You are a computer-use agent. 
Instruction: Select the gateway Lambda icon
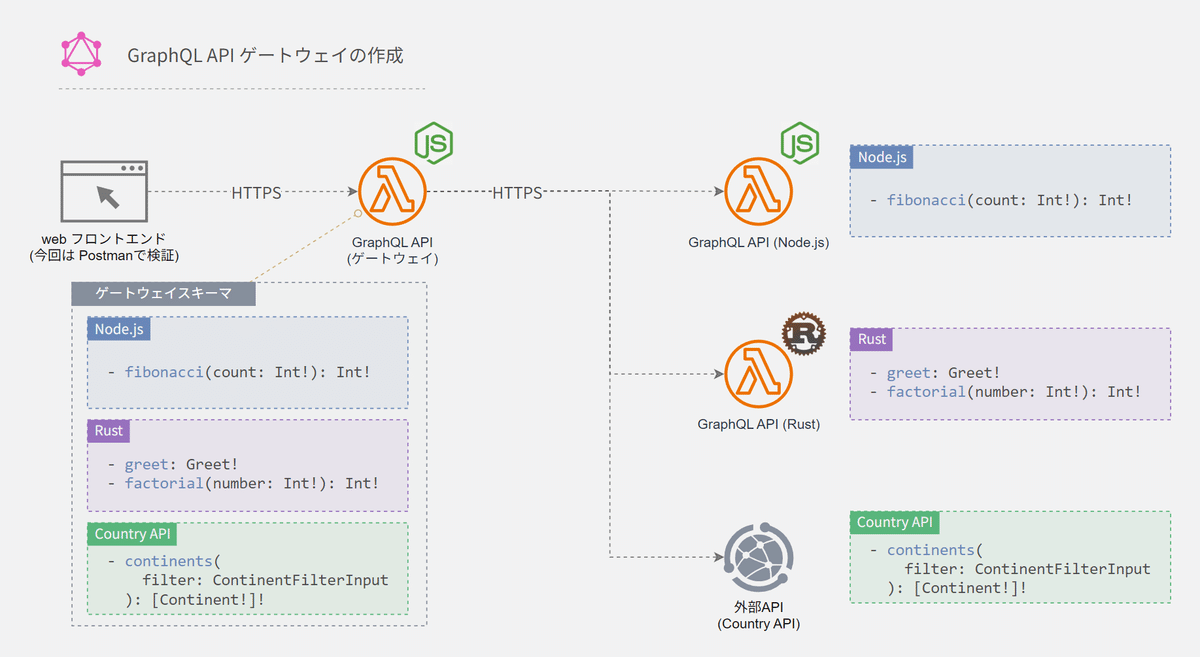click(391, 190)
